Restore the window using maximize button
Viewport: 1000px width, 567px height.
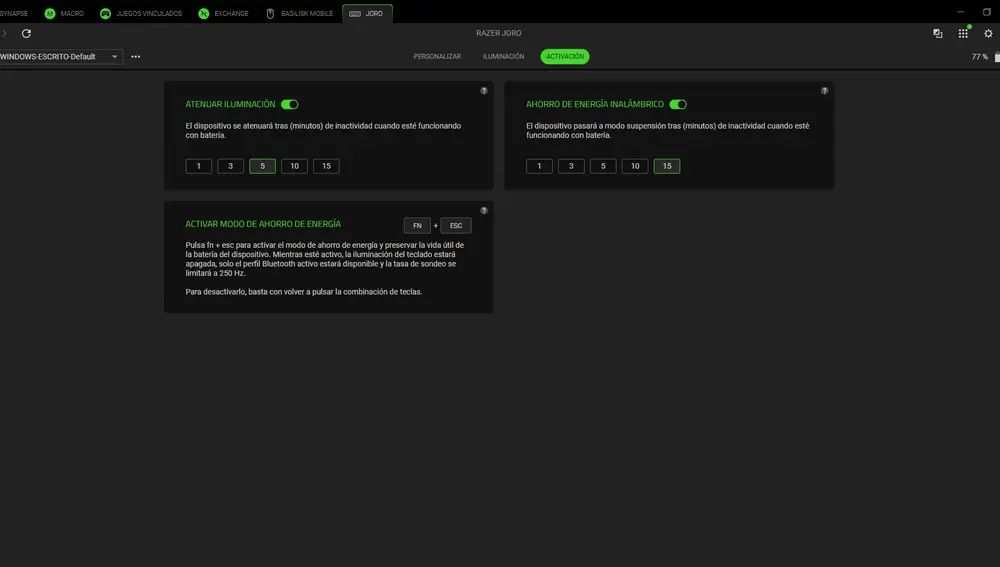click(x=987, y=12)
